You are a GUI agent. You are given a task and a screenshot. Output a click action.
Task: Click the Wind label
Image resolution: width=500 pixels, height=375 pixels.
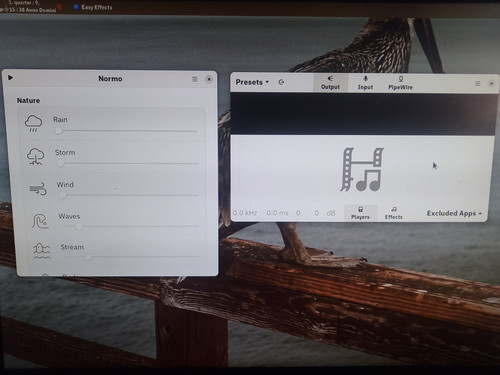[x=65, y=184]
